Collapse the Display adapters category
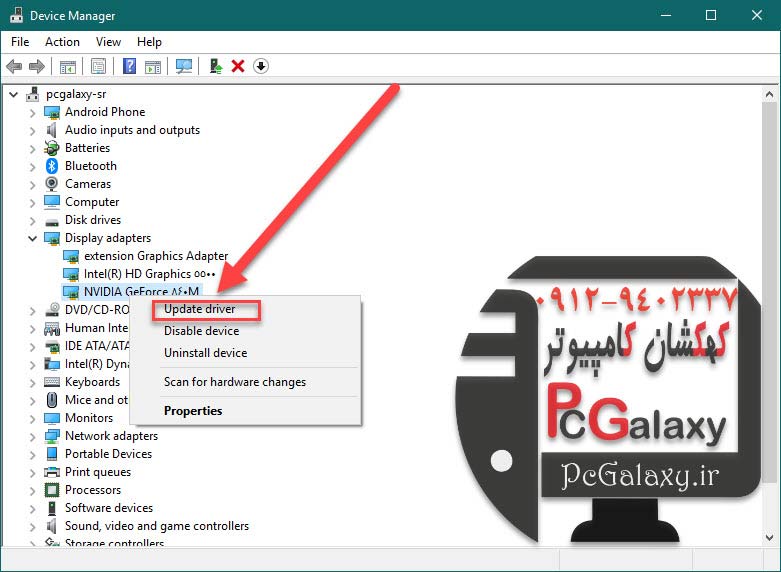781x572 pixels. [x=33, y=238]
